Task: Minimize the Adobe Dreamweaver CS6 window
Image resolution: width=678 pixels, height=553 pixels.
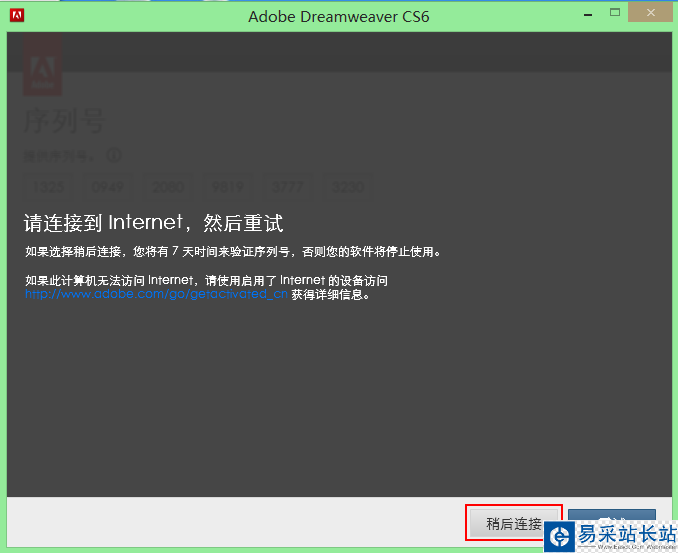Action: click(588, 14)
